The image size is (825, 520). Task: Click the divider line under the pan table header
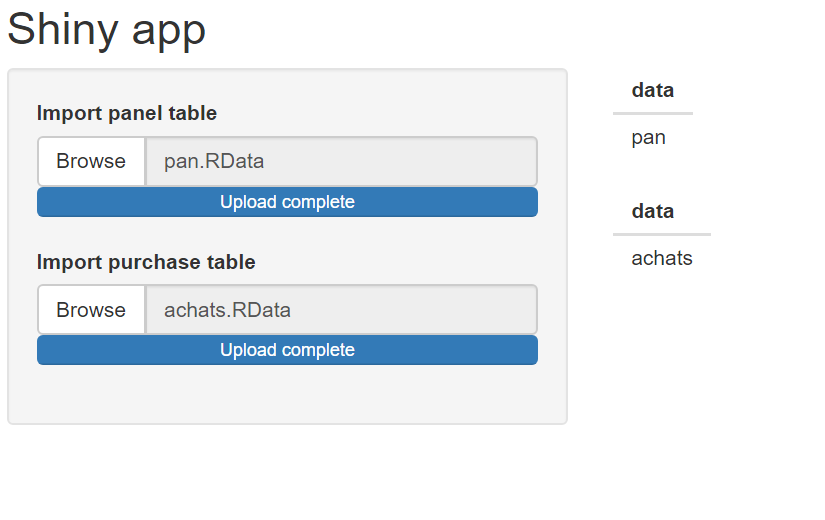click(x=653, y=114)
